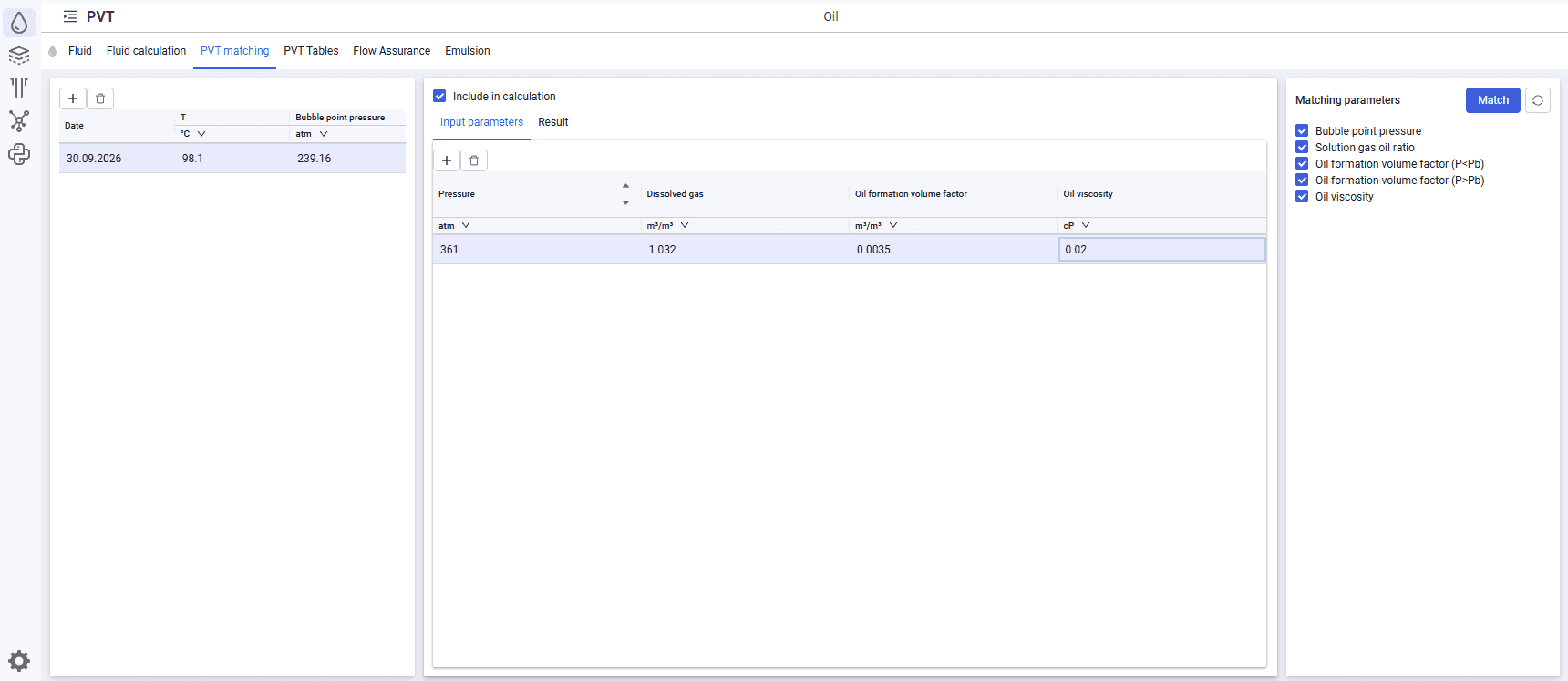Toggle Oil formation volume factor (P<Pb)
1568x681 pixels.
click(x=1302, y=164)
